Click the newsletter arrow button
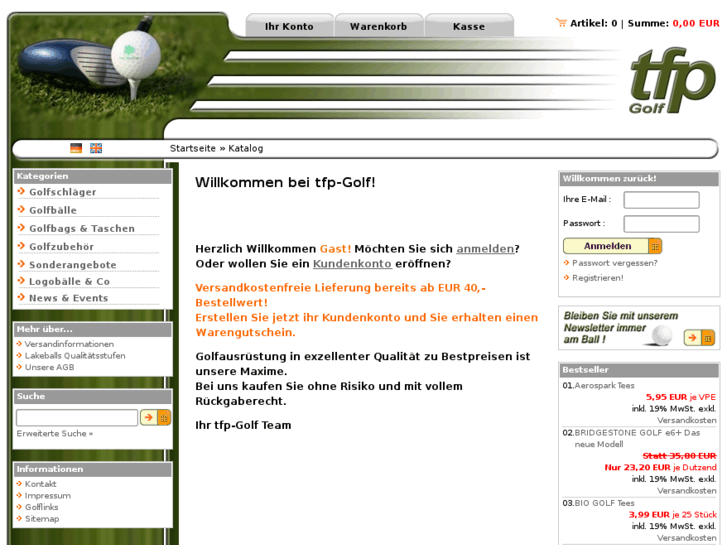This screenshot has width=727, height=545. 699,338
